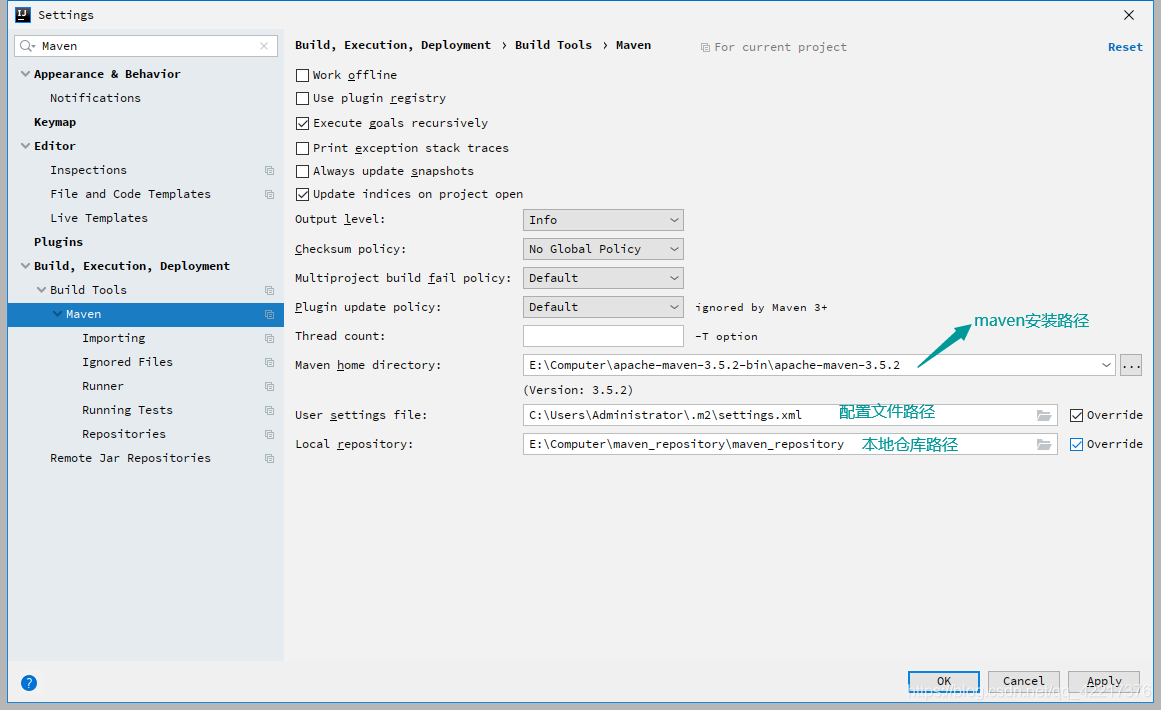
Task: Select Running Tests under Maven
Action: point(127,410)
